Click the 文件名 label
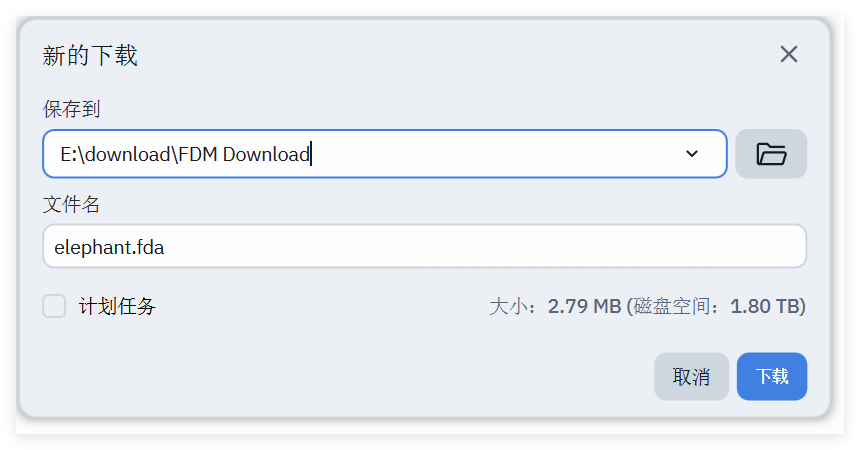The width and height of the screenshot is (860, 450). click(71, 204)
